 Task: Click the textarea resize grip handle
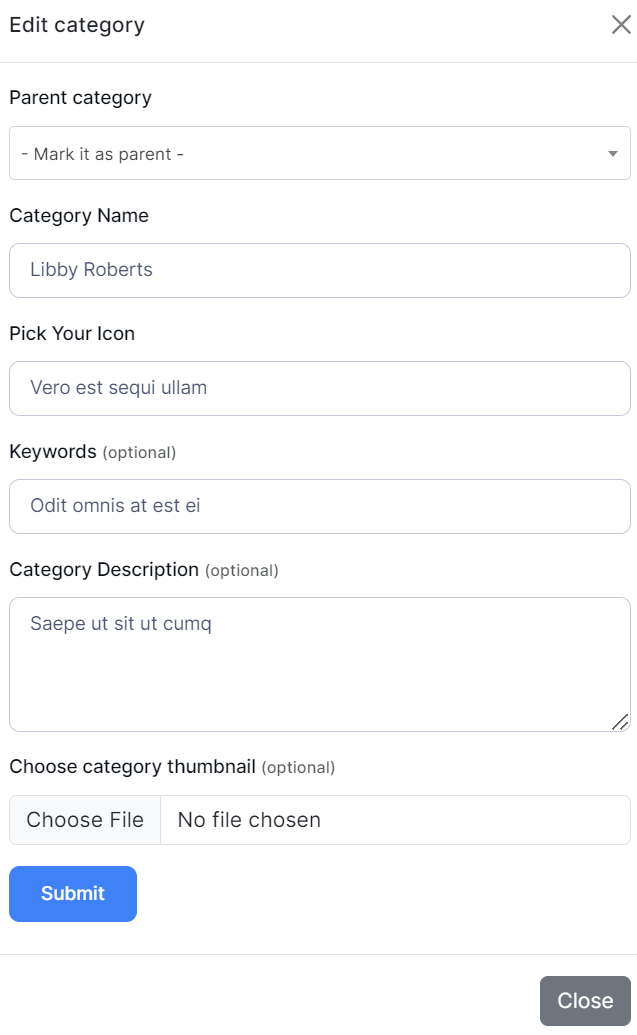click(620, 721)
